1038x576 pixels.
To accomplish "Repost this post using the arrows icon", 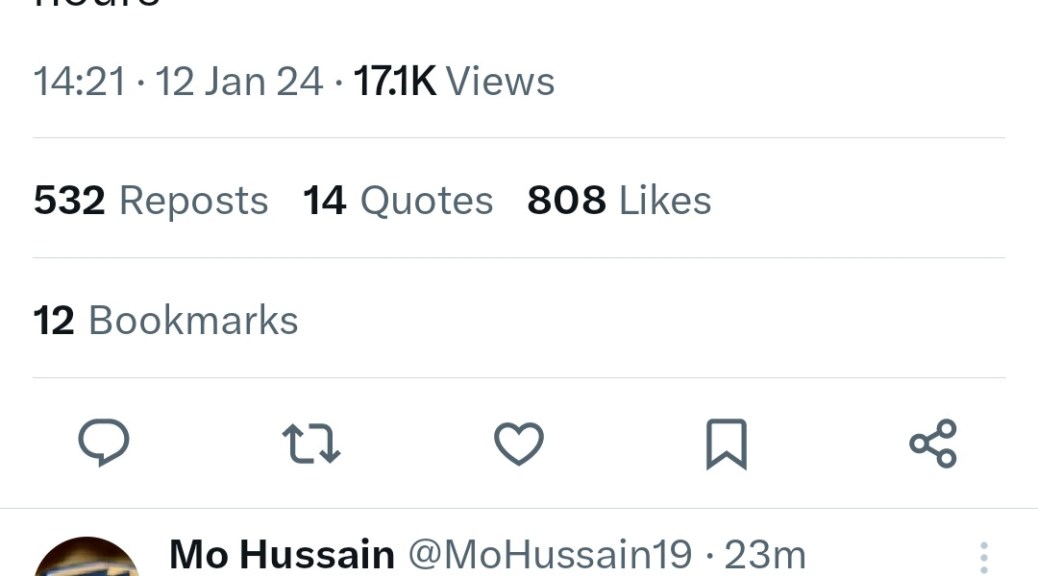I will pyautogui.click(x=311, y=443).
